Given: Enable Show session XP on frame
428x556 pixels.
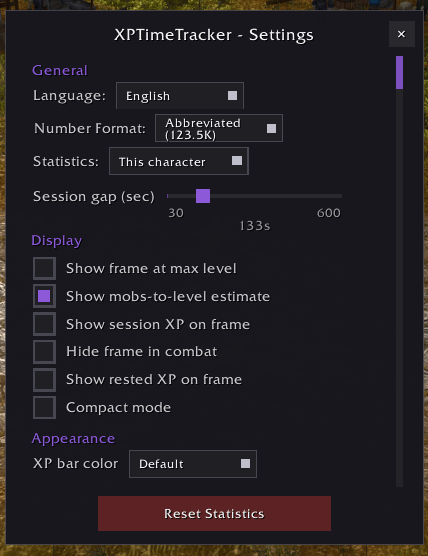Looking at the screenshot, I should (x=44, y=324).
